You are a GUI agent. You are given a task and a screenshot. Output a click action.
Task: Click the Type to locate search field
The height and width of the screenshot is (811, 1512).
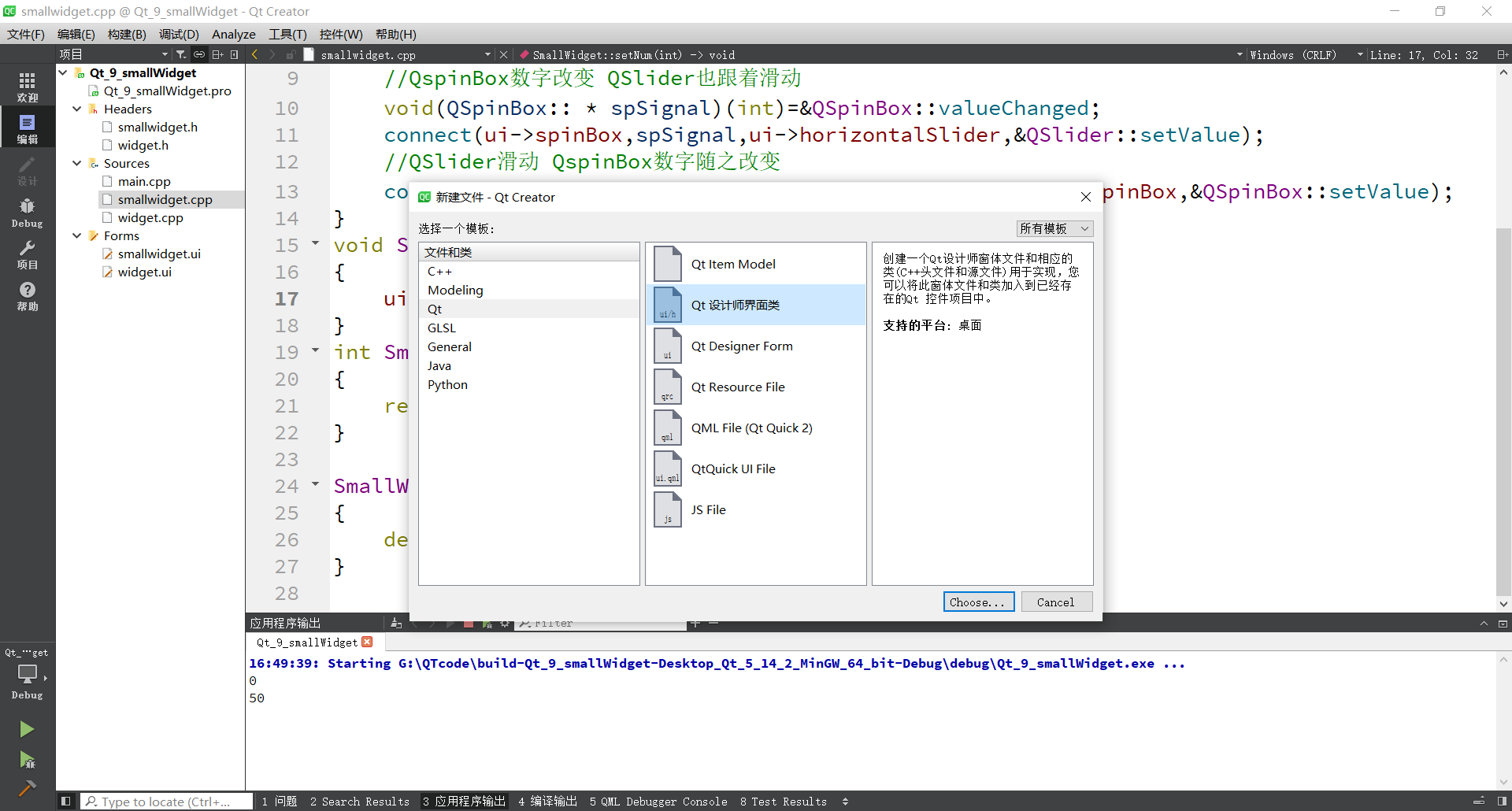pos(167,802)
